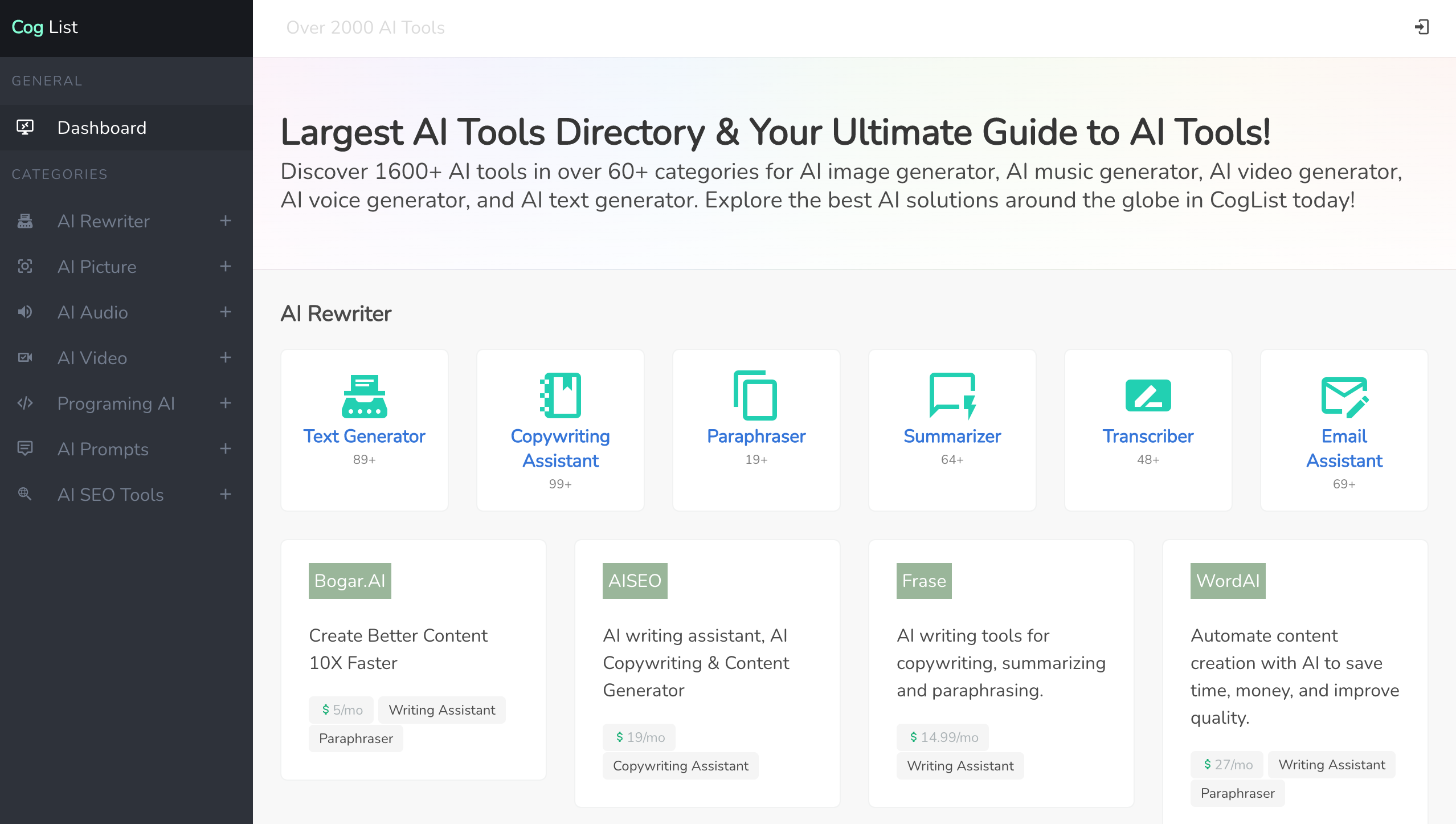
Task: Expand the AI Video category plus
Action: 226,357
